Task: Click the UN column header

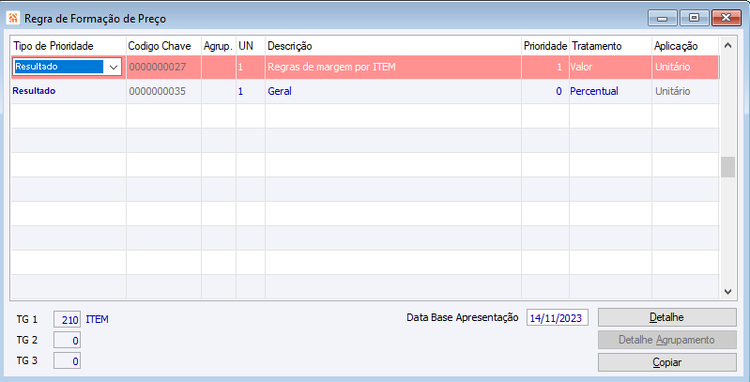Action: click(251, 46)
